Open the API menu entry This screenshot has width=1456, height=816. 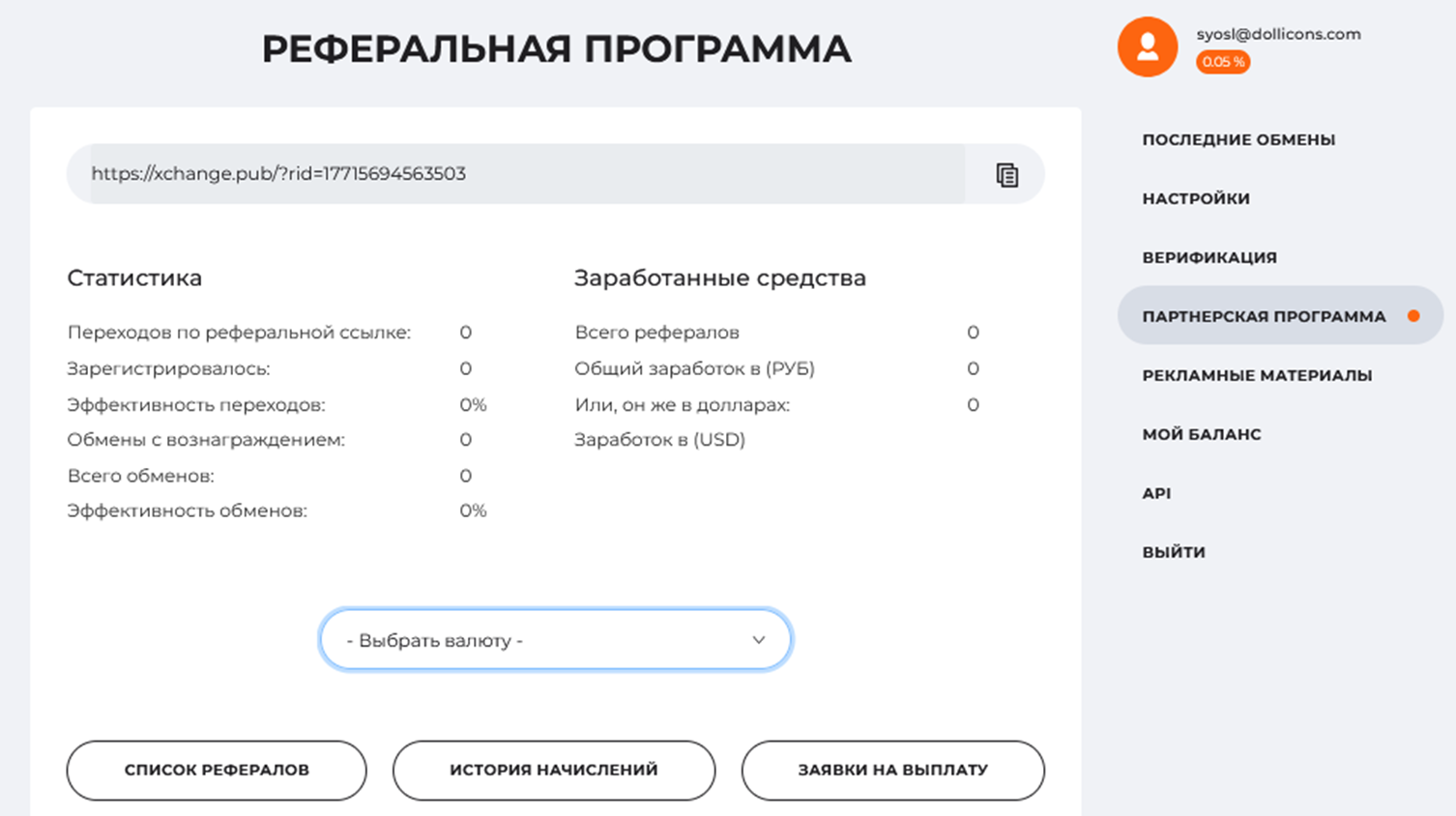1156,493
